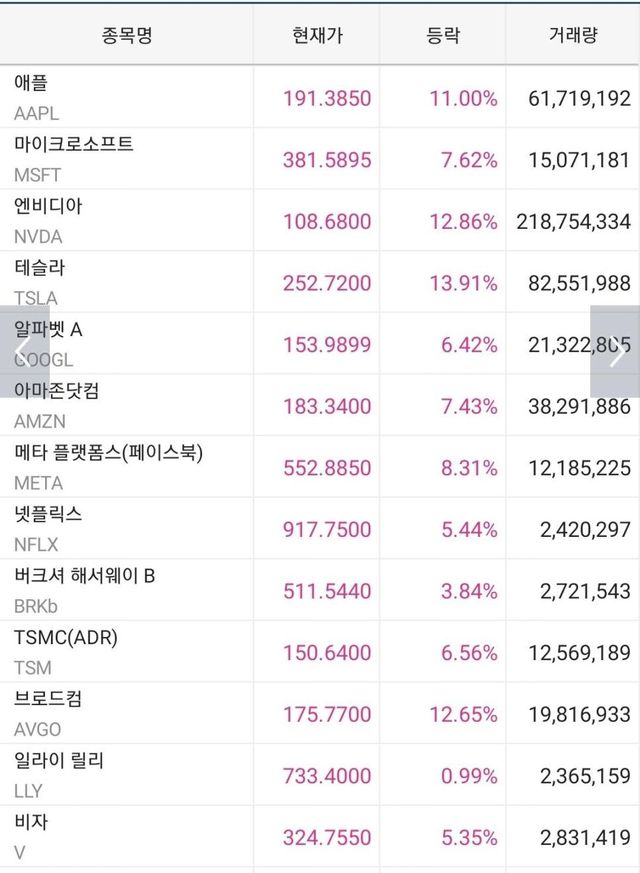Sort by 등락 column header
This screenshot has width=640, height=873.
(x=443, y=36)
